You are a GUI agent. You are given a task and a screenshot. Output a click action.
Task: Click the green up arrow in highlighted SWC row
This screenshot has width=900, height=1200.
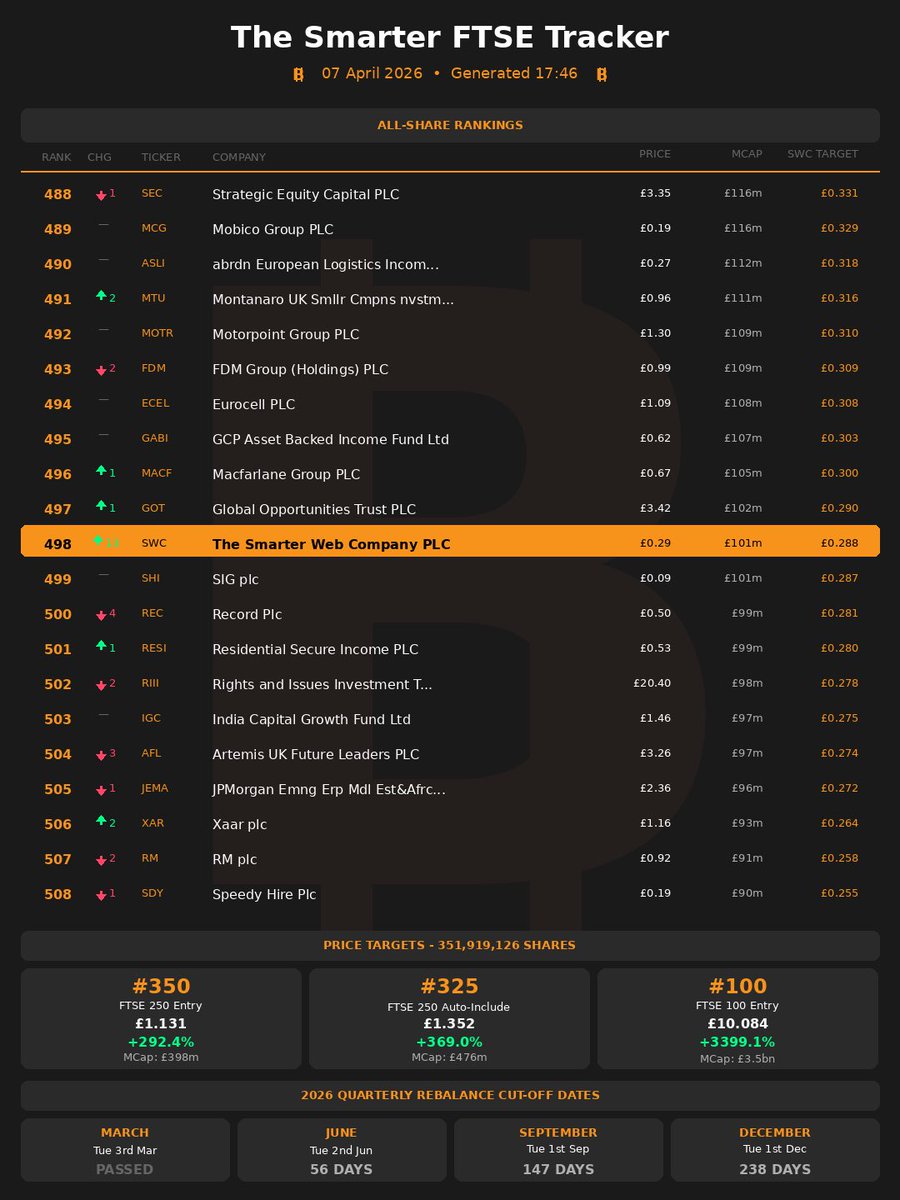pyautogui.click(x=98, y=541)
